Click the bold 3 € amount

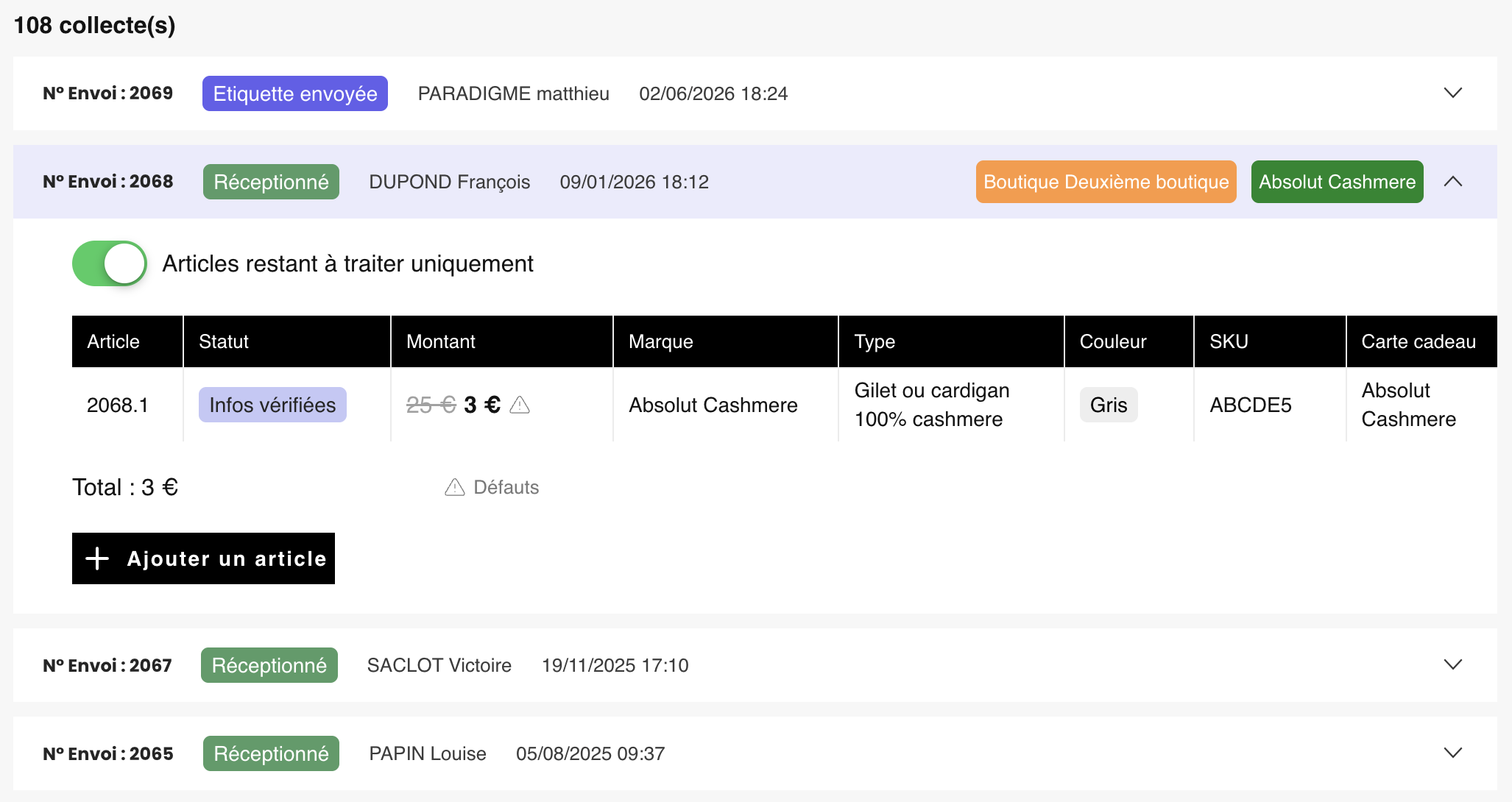[482, 405]
